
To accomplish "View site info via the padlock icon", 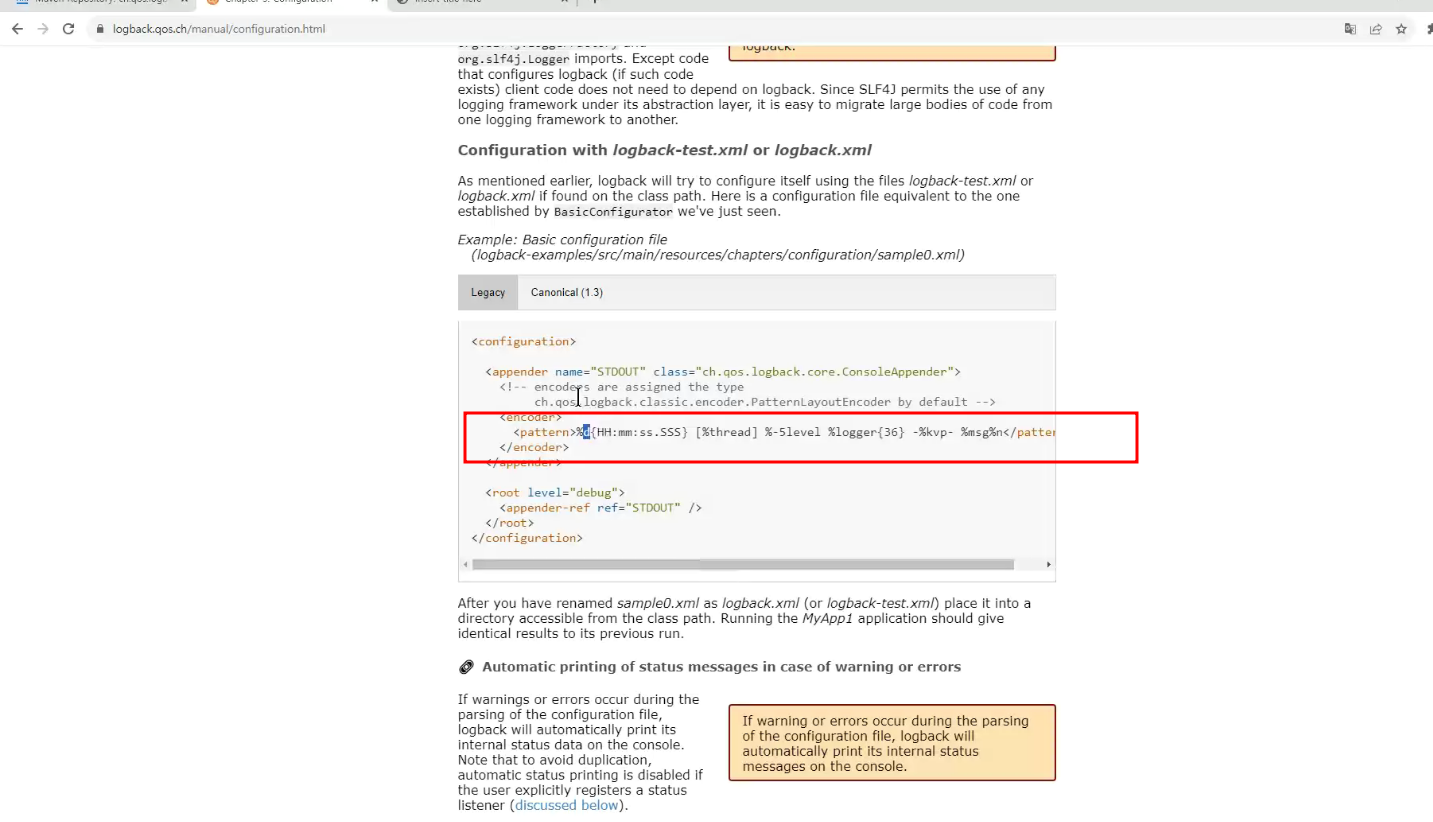I will pyautogui.click(x=99, y=29).
